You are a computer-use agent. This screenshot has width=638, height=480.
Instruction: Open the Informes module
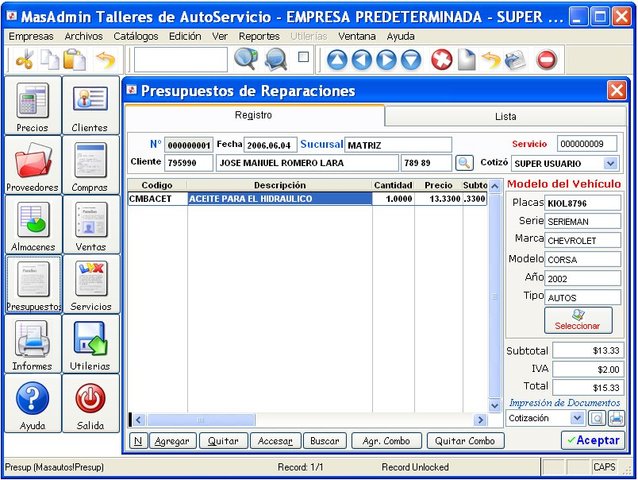pos(33,344)
